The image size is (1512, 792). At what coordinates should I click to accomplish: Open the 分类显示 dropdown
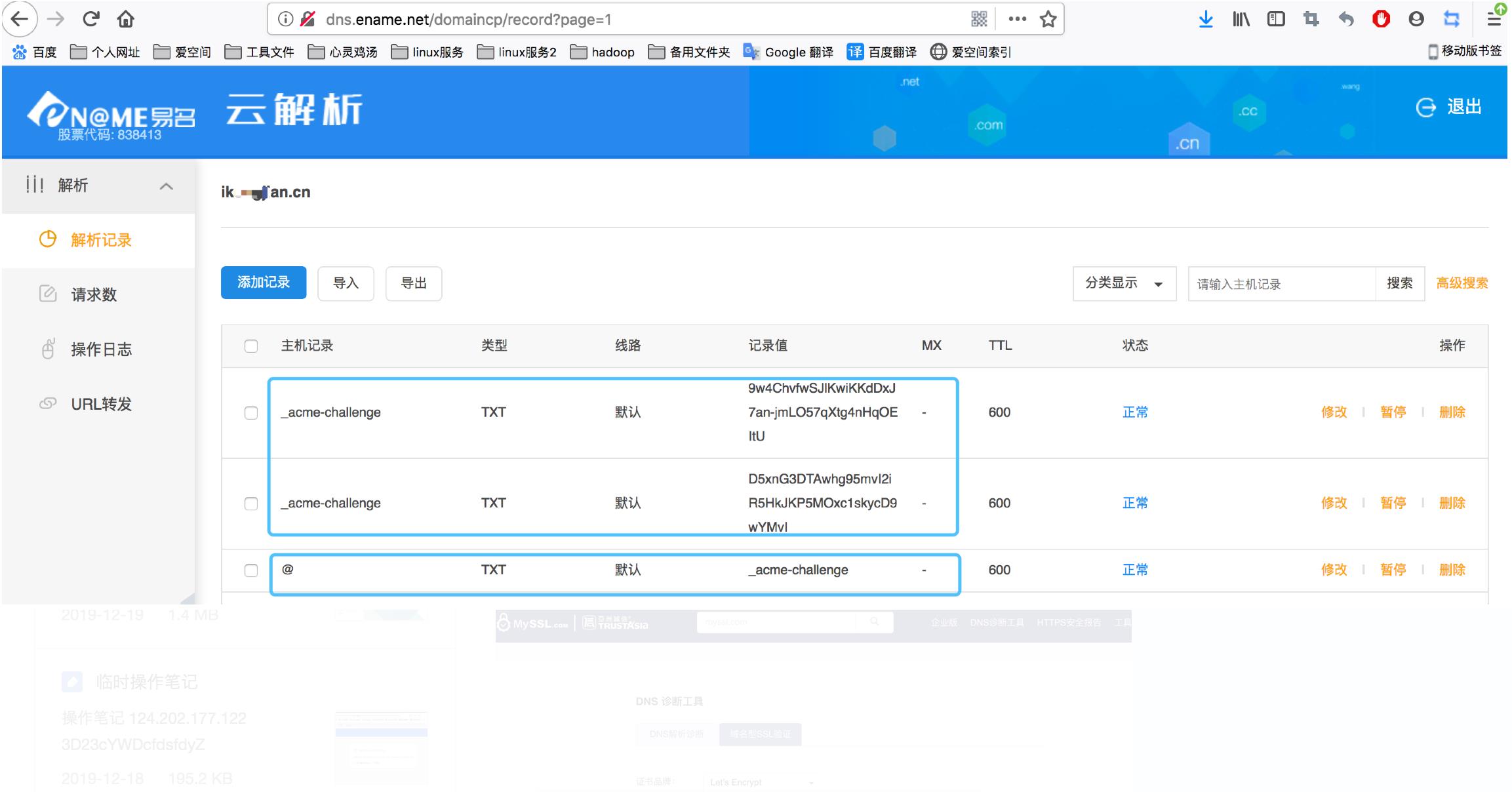[1124, 283]
